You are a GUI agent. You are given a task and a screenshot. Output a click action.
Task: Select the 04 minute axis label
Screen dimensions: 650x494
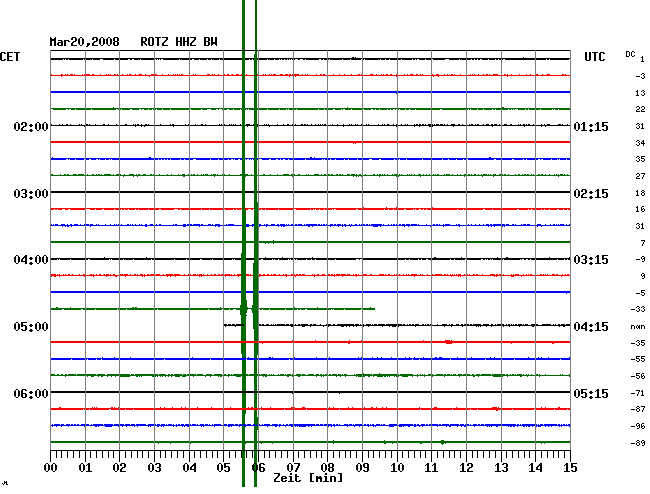[x=189, y=468]
